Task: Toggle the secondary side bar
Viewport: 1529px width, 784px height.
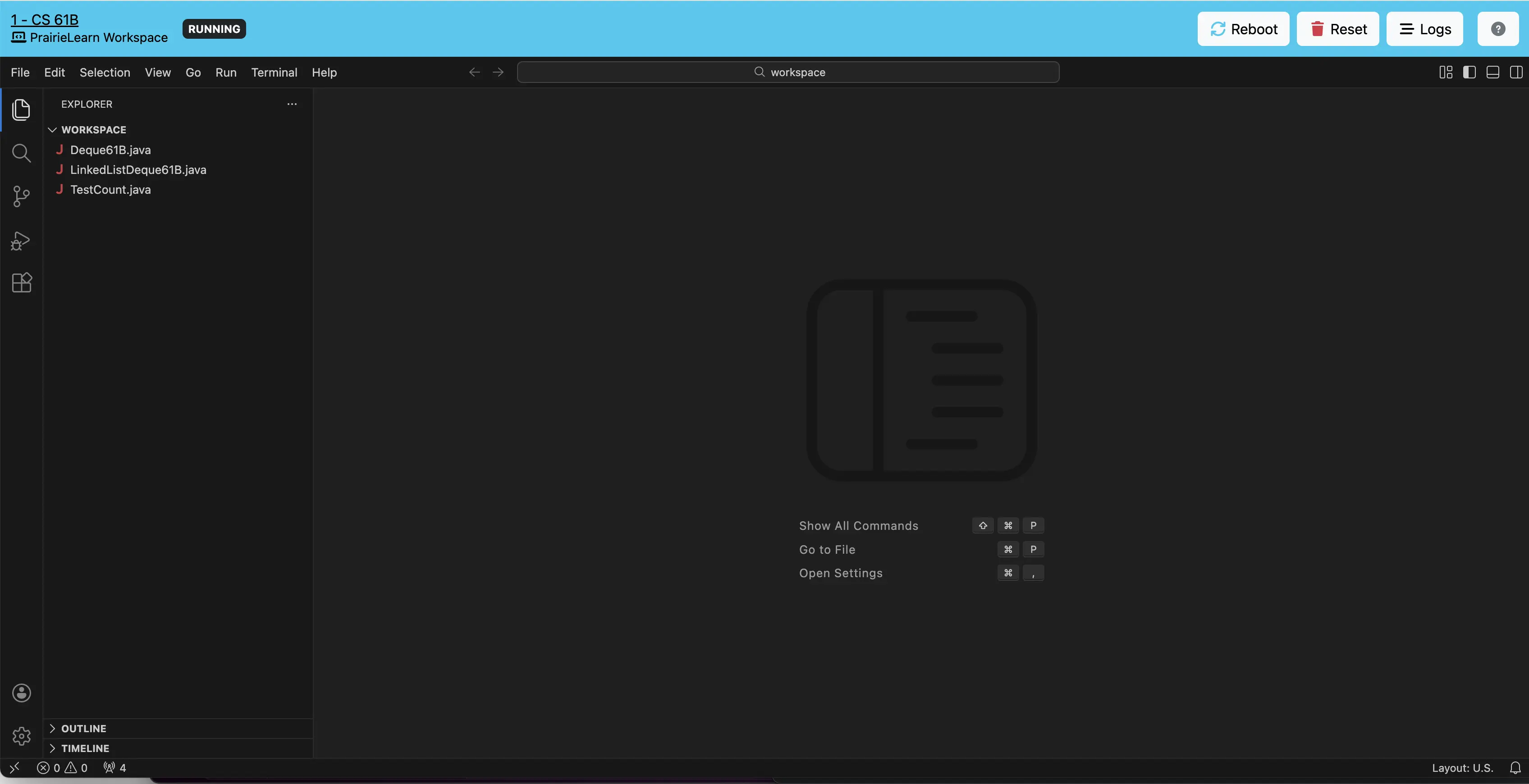Action: 1515,73
